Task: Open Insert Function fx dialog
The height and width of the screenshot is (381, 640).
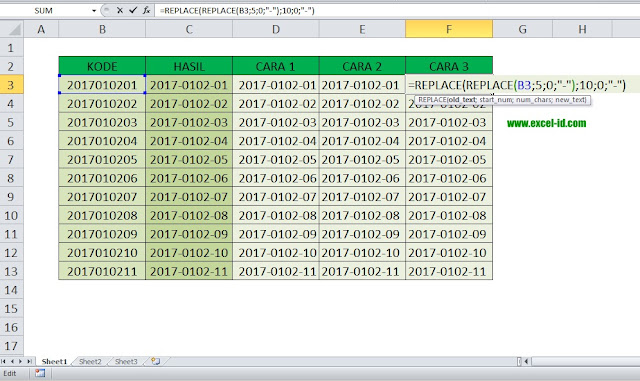Action: click(147, 10)
